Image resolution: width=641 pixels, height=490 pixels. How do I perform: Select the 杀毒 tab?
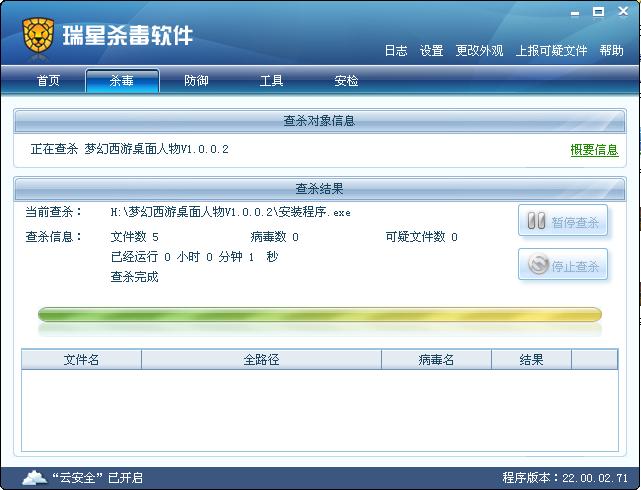[x=122, y=81]
